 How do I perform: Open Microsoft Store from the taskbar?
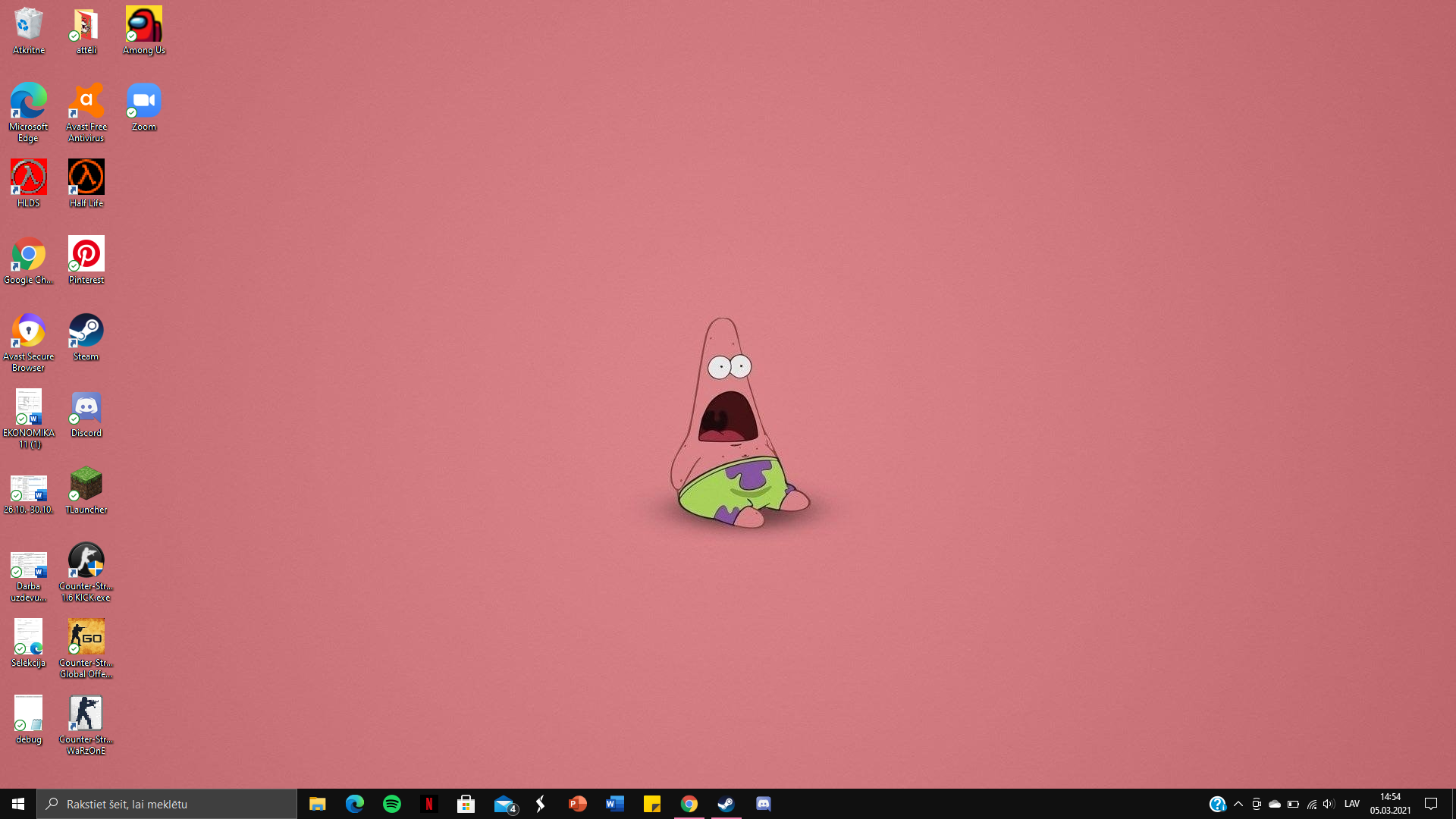[x=466, y=804]
